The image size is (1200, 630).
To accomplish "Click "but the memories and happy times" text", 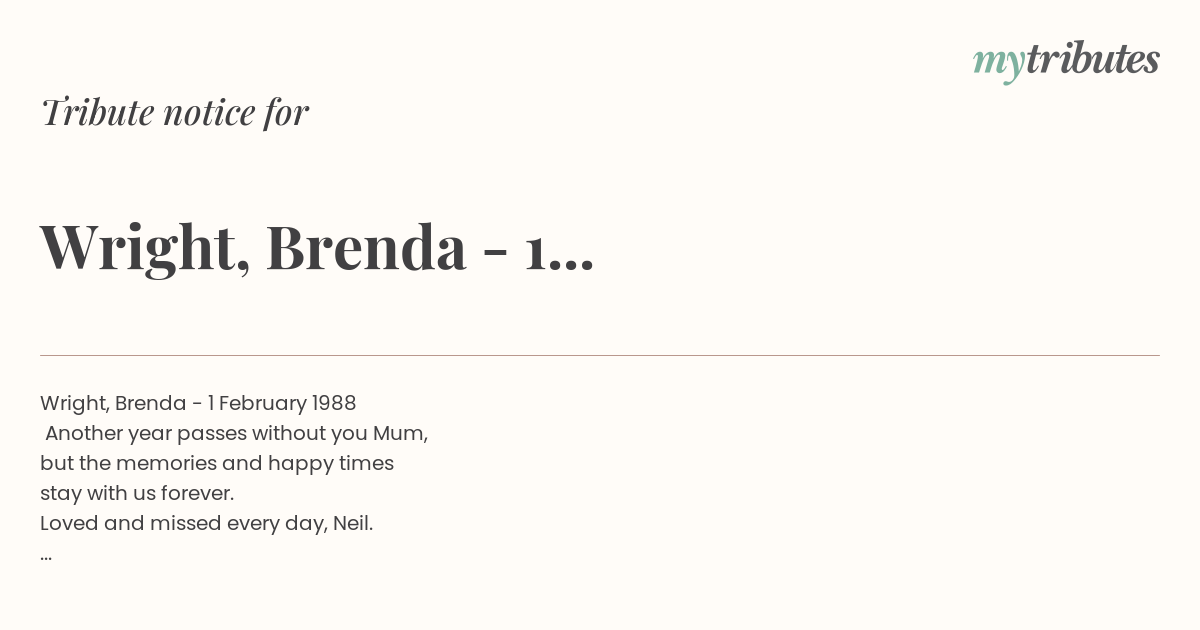I will coord(217,463).
